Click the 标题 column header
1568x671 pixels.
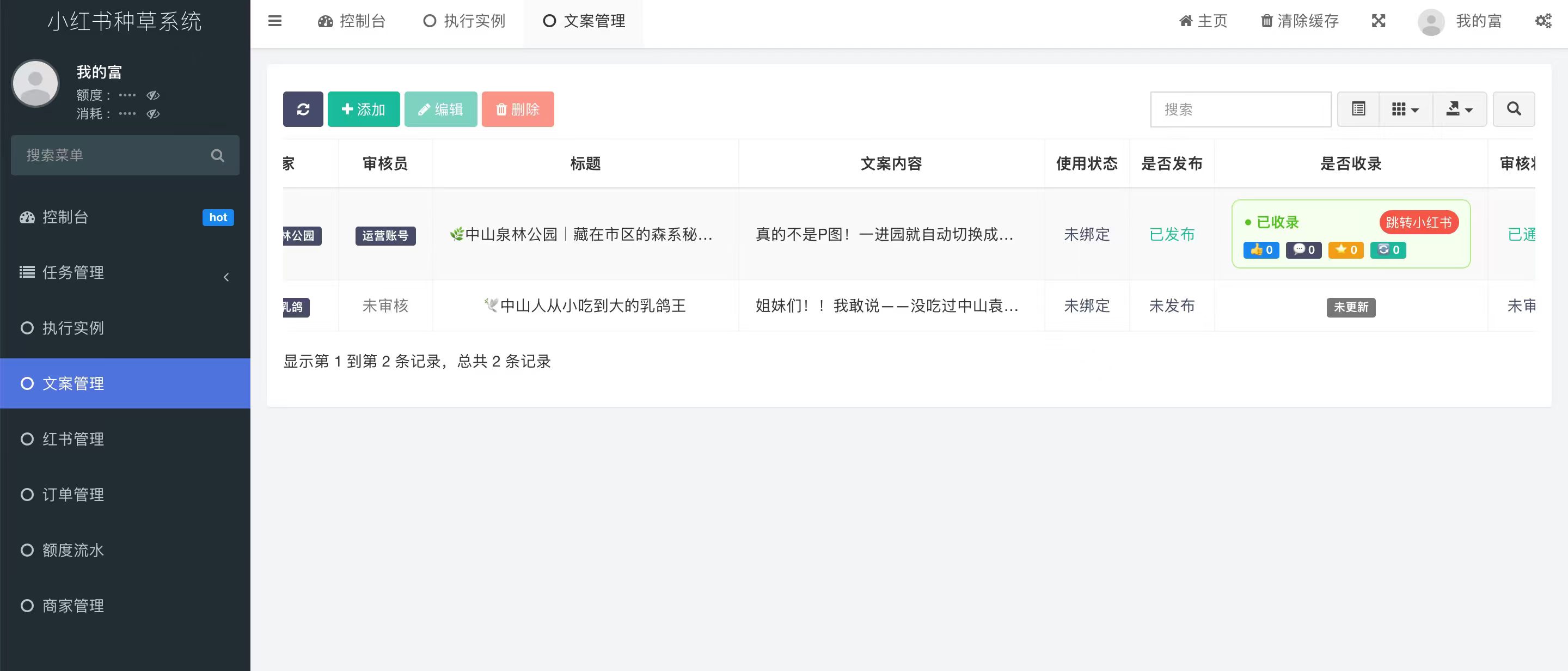tap(586, 163)
